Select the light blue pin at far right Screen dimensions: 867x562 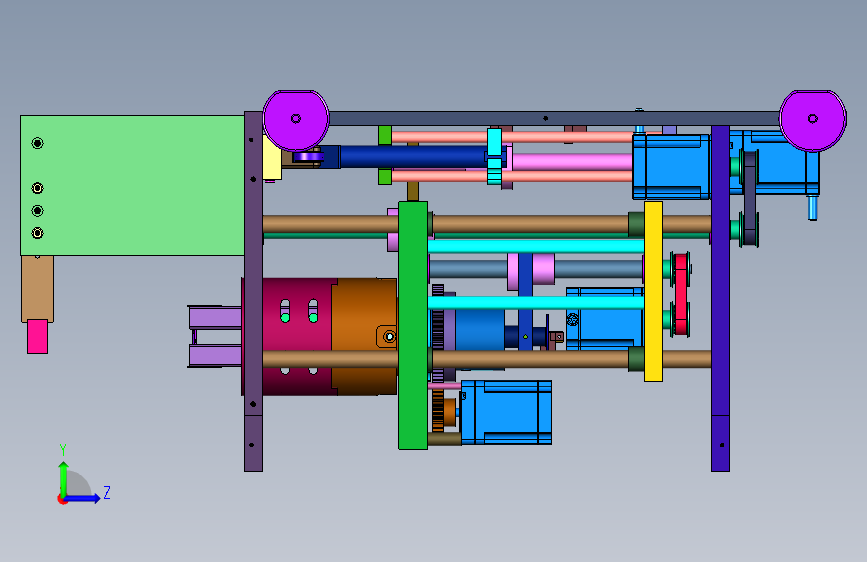point(812,207)
